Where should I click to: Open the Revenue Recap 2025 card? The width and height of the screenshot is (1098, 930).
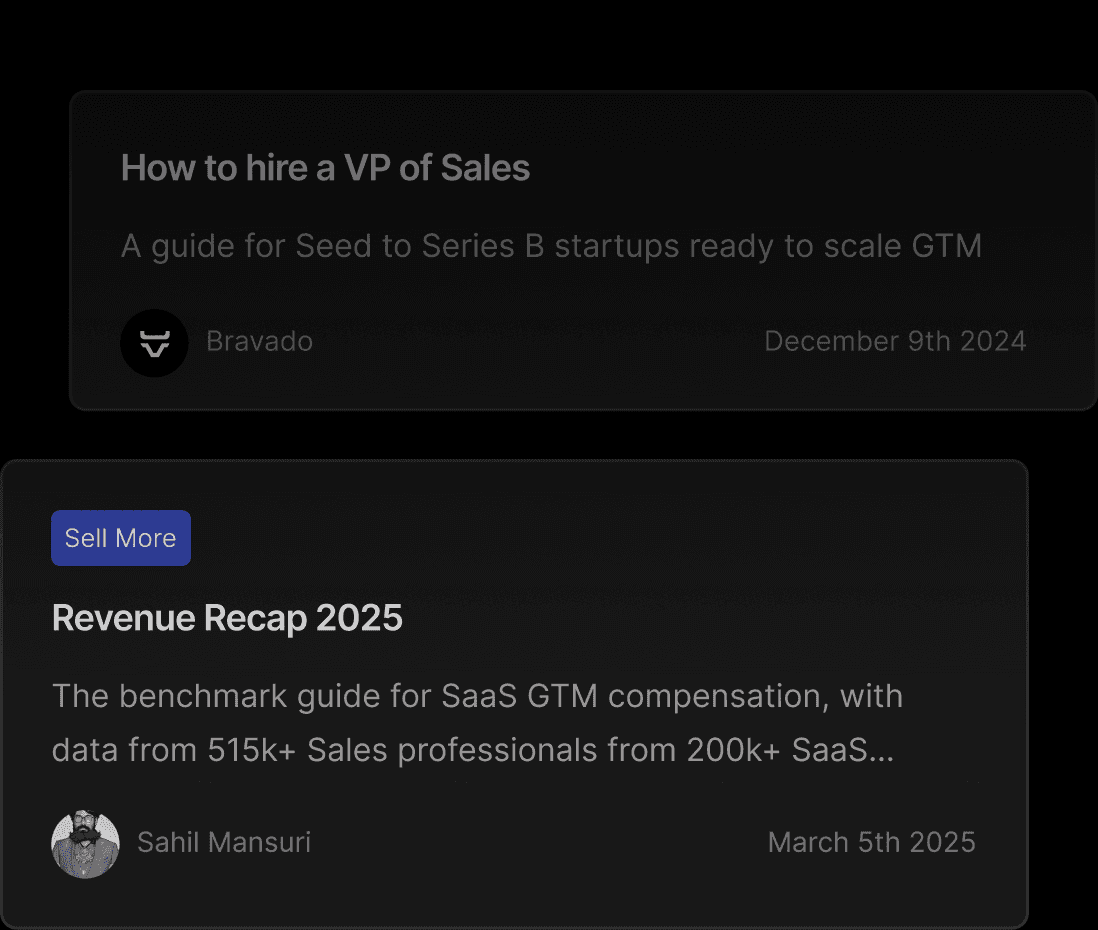click(x=514, y=693)
